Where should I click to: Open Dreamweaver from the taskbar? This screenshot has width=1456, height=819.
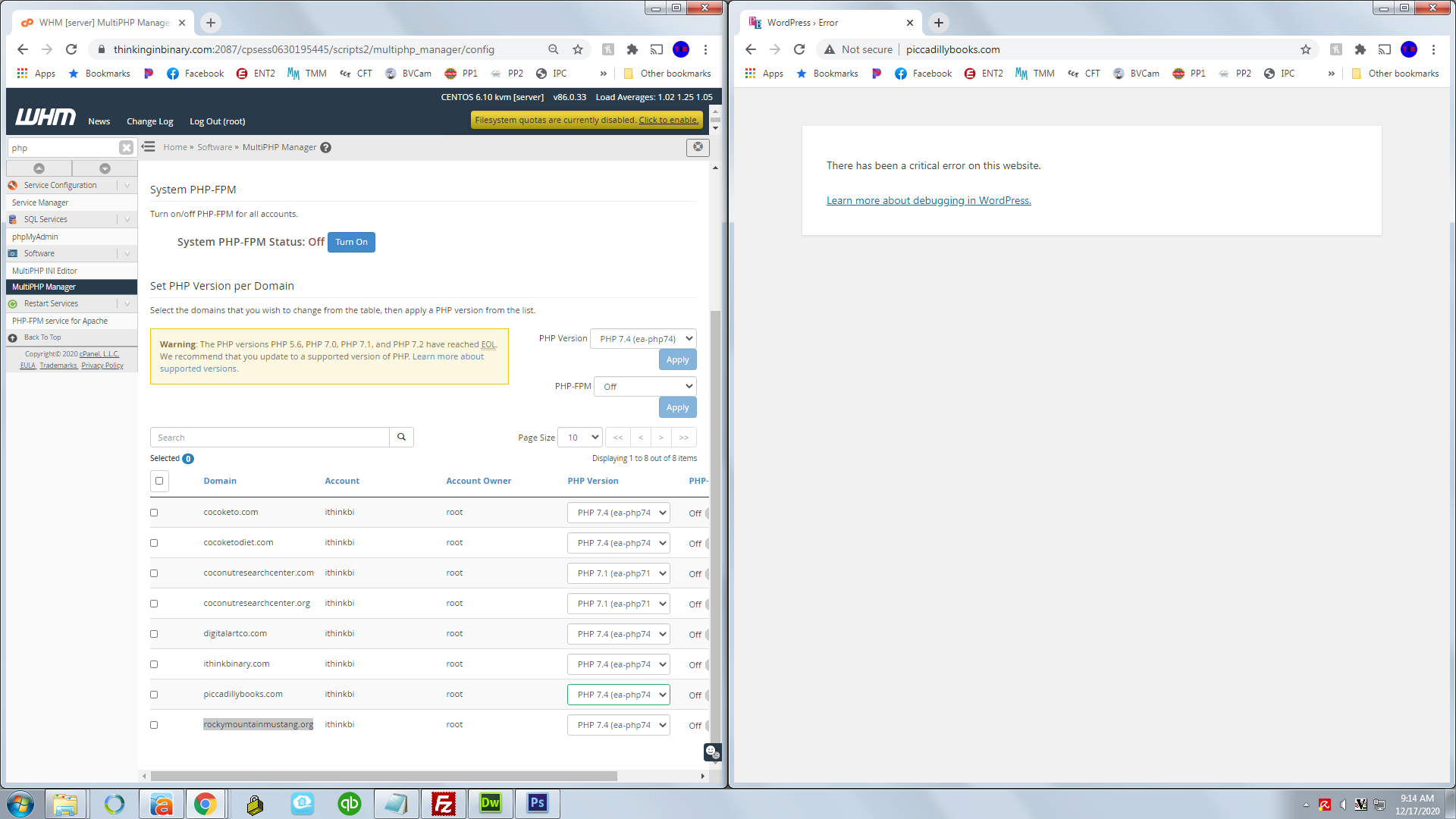coord(490,803)
